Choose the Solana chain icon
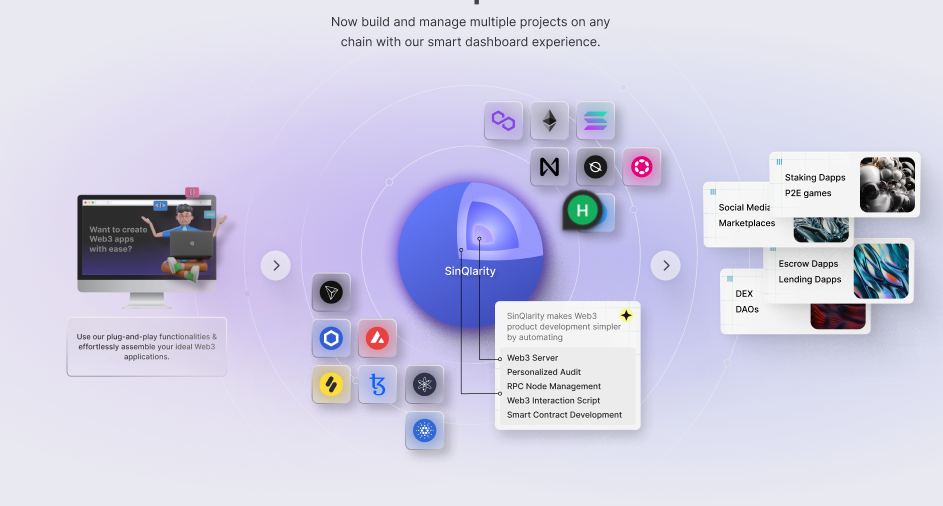 (595, 122)
